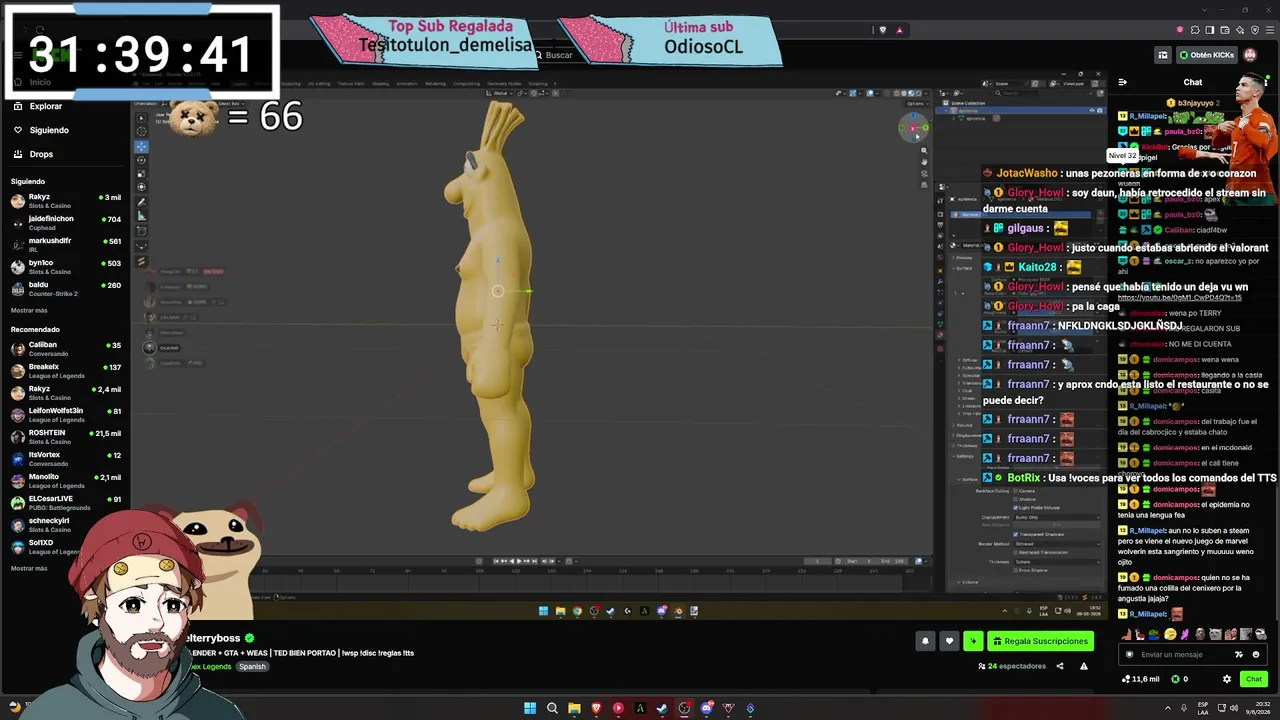Click the share stream icon
The height and width of the screenshot is (720, 1280).
pyautogui.click(x=1060, y=666)
